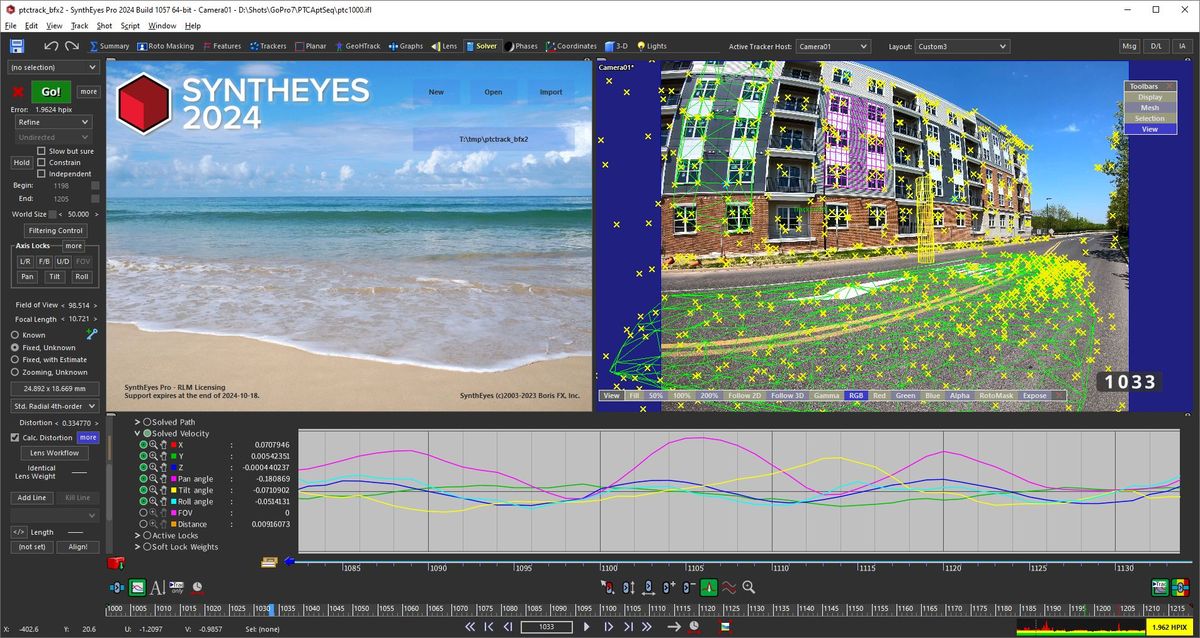
Task: Click the magnifier zoom icon under the graph
Action: [x=748, y=588]
